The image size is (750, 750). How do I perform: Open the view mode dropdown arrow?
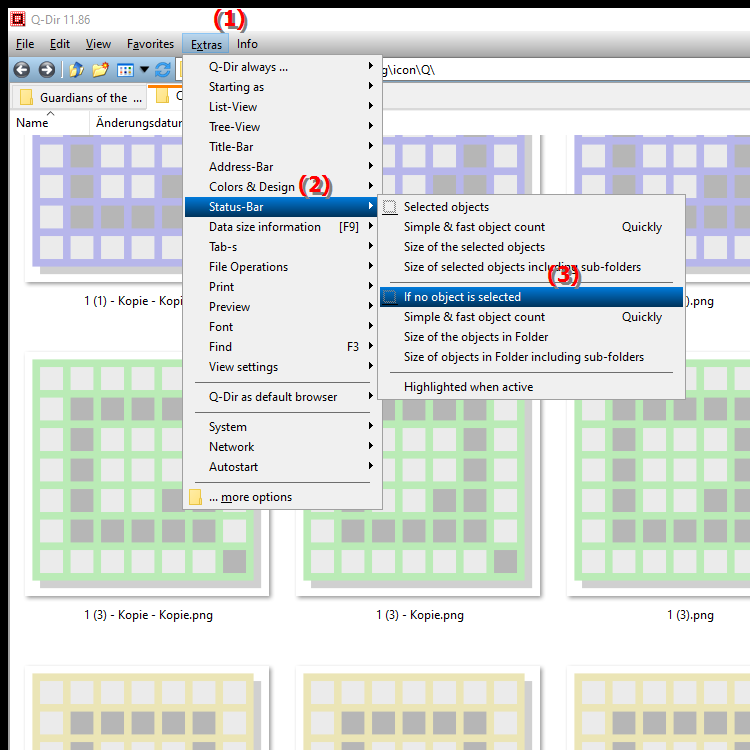click(x=144, y=70)
